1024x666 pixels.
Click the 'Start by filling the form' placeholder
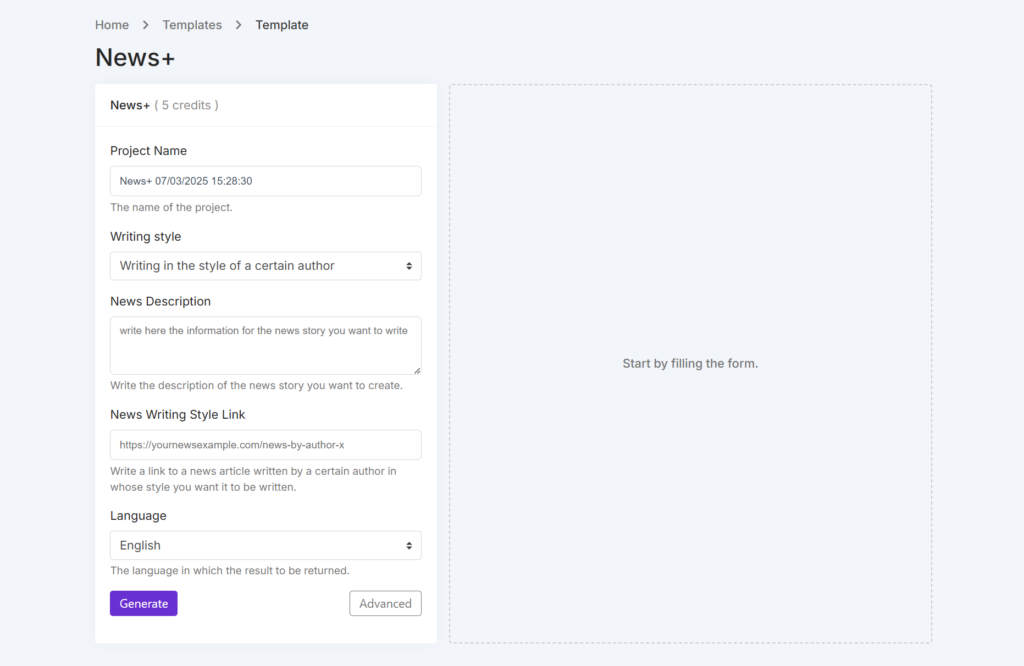[690, 364]
